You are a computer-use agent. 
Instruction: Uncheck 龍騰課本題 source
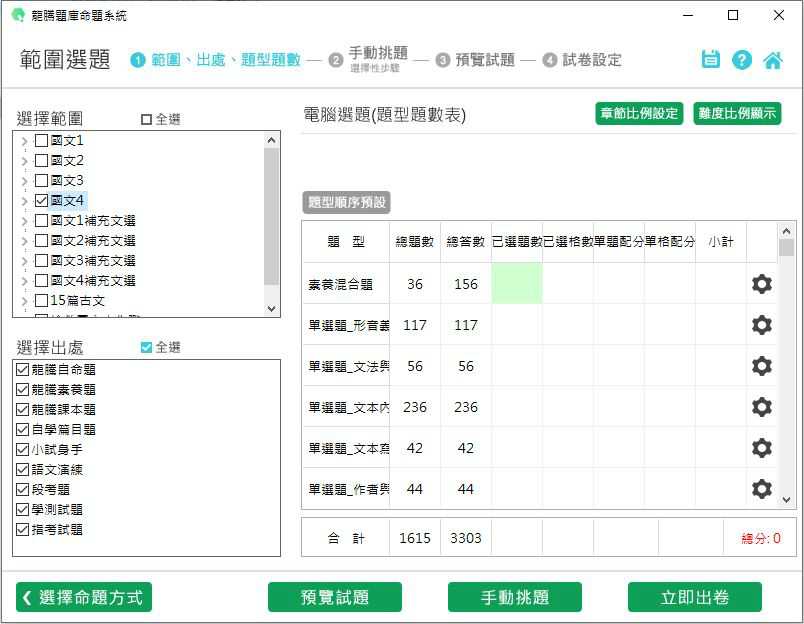coord(22,409)
